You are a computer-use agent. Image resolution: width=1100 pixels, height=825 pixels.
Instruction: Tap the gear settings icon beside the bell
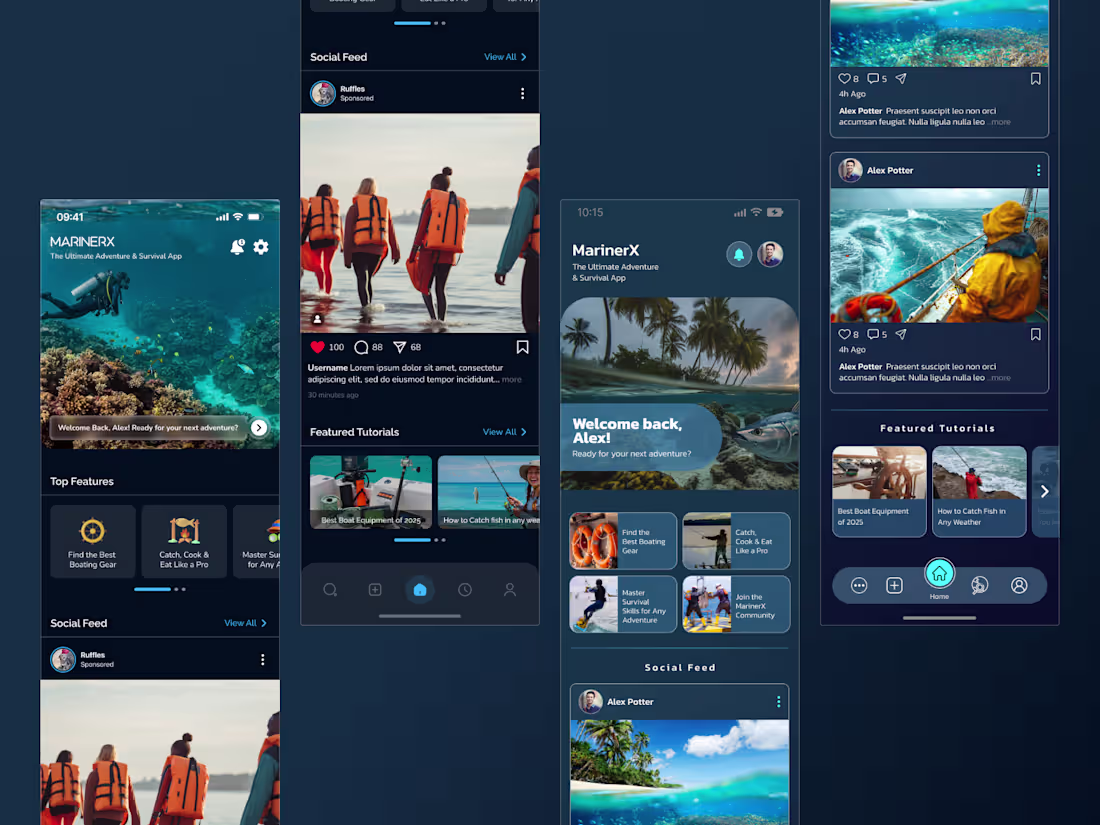point(261,247)
